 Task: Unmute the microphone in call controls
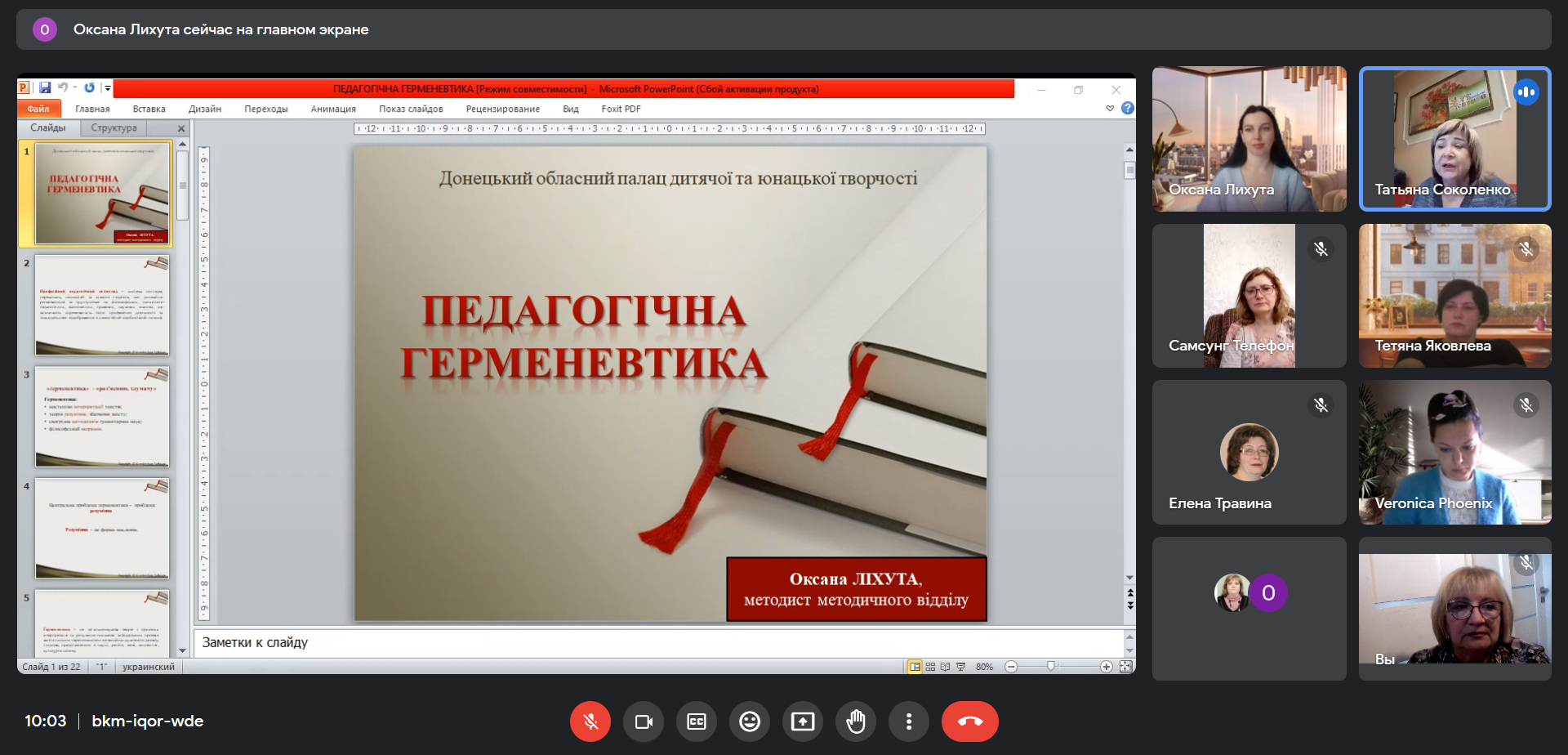[x=590, y=721]
